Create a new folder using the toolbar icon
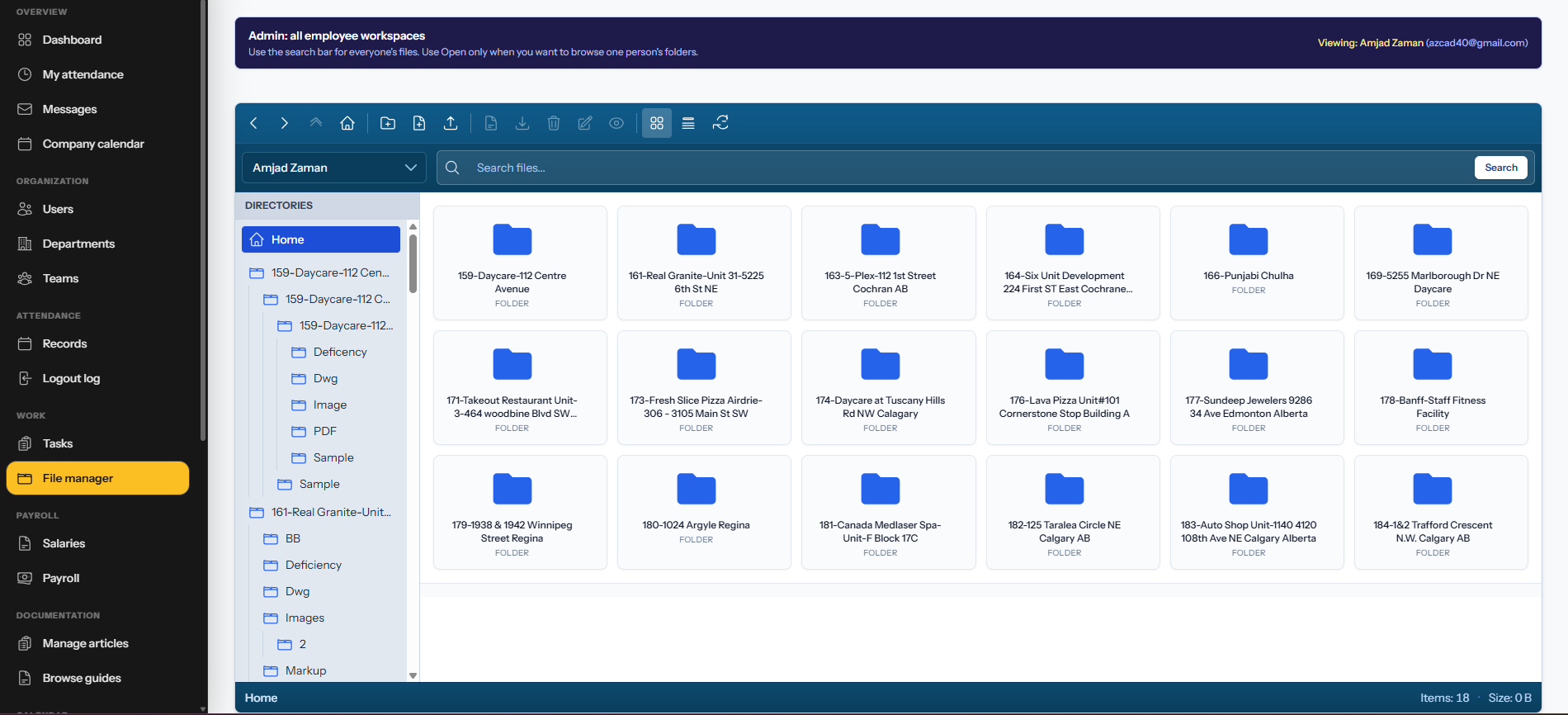The image size is (1568, 715). point(388,123)
